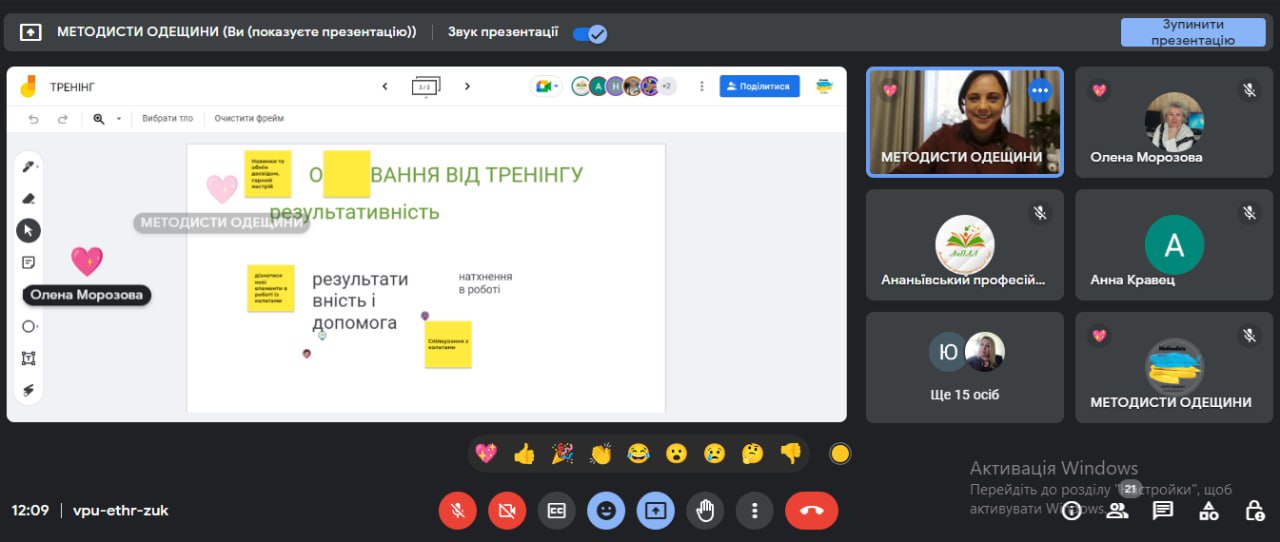Unmute the microphone

point(457,510)
